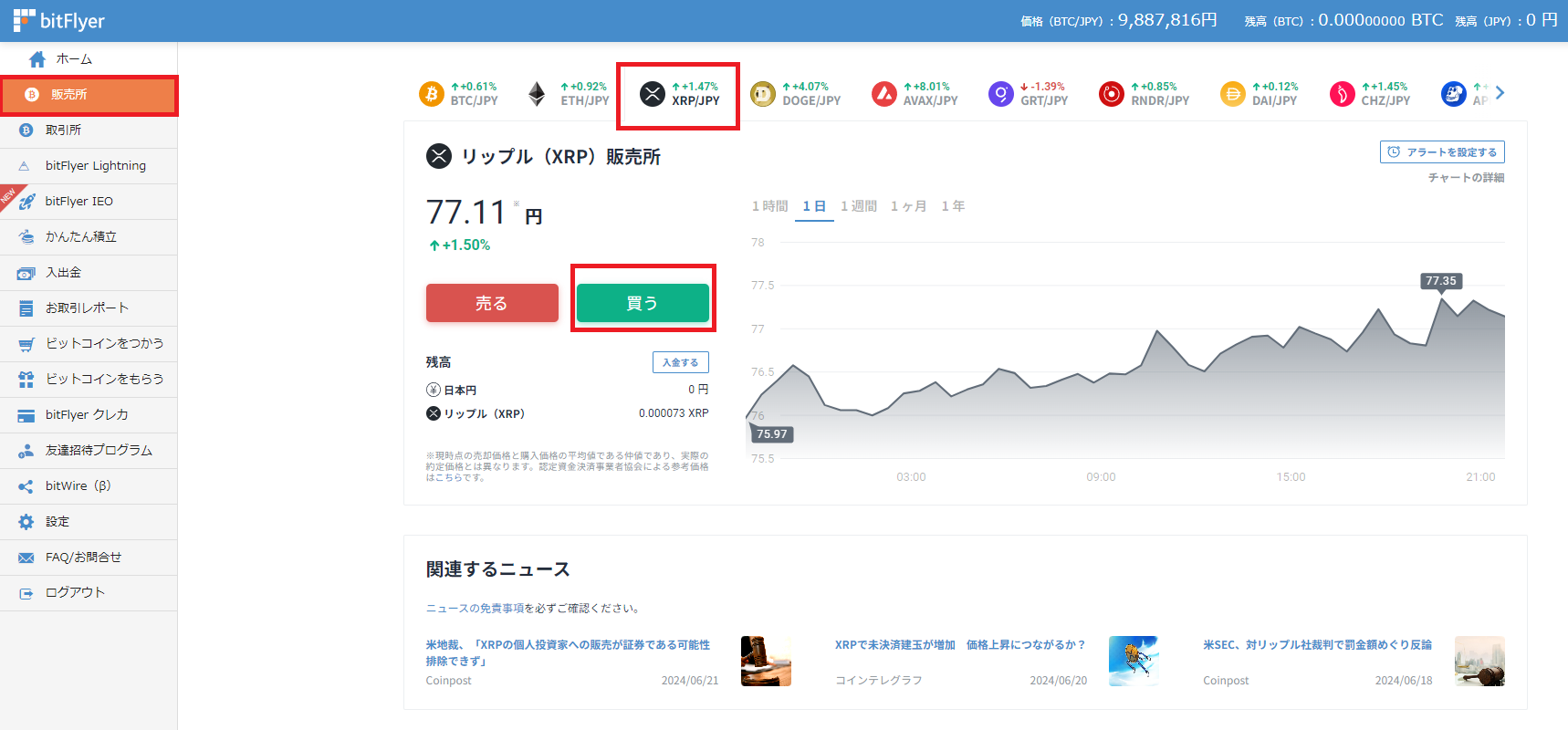Select the 1ヶ月 chart range tab
This screenshot has width=1568, height=730.
pyautogui.click(x=909, y=206)
